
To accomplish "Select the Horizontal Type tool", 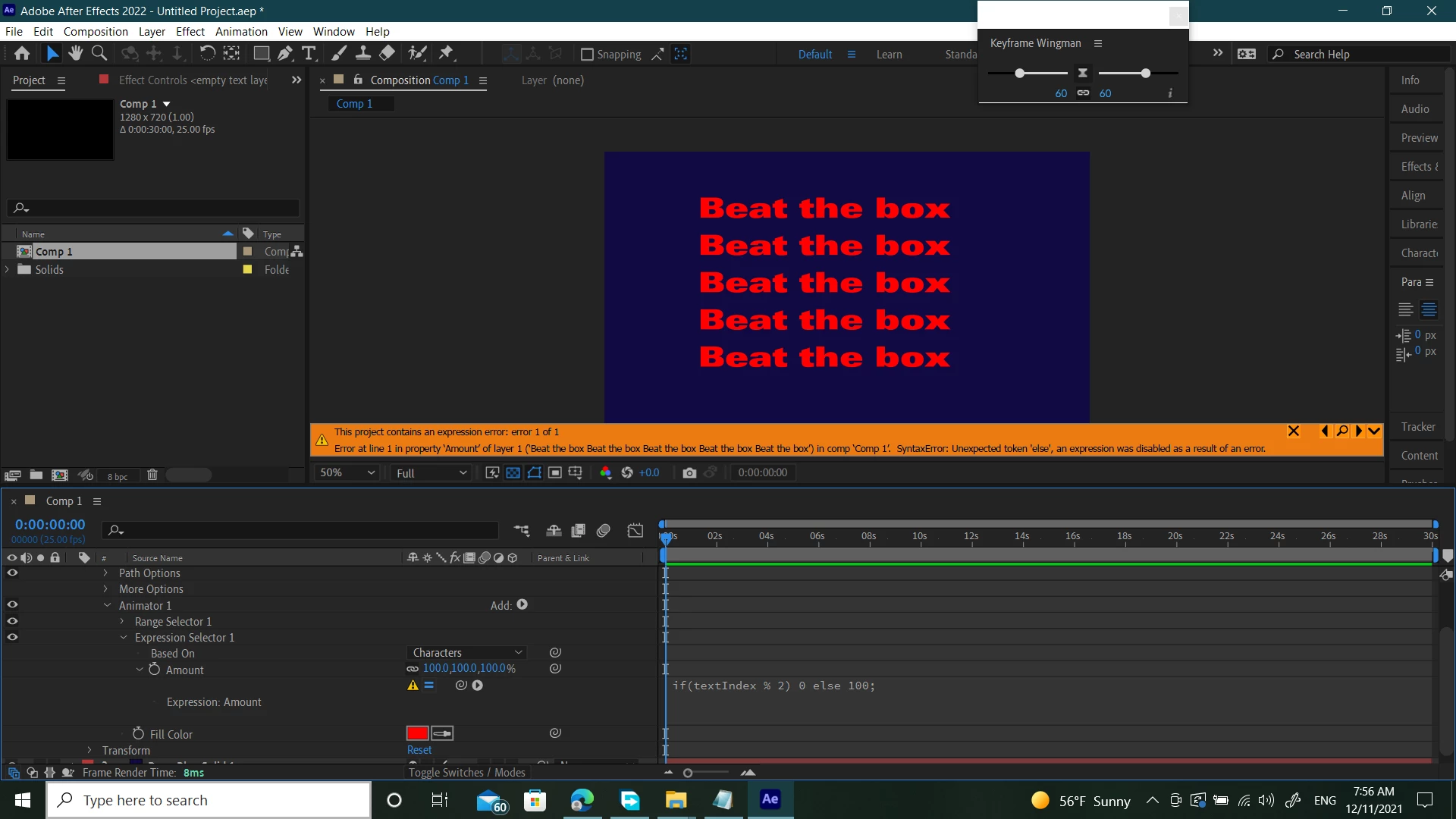I will pyautogui.click(x=309, y=53).
